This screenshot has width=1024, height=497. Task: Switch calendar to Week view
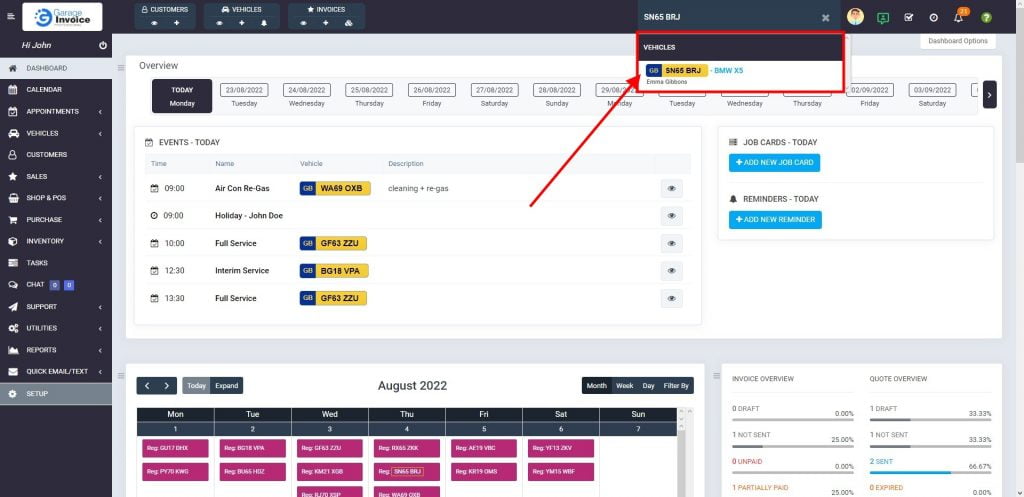(x=624, y=386)
